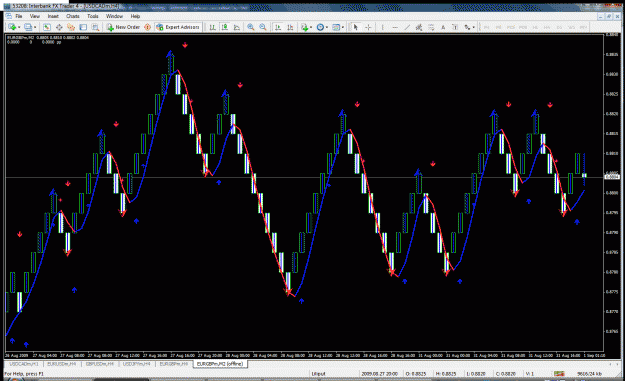Select Draw Horizontal Line tool
625x381 pixels.
click(x=395, y=27)
